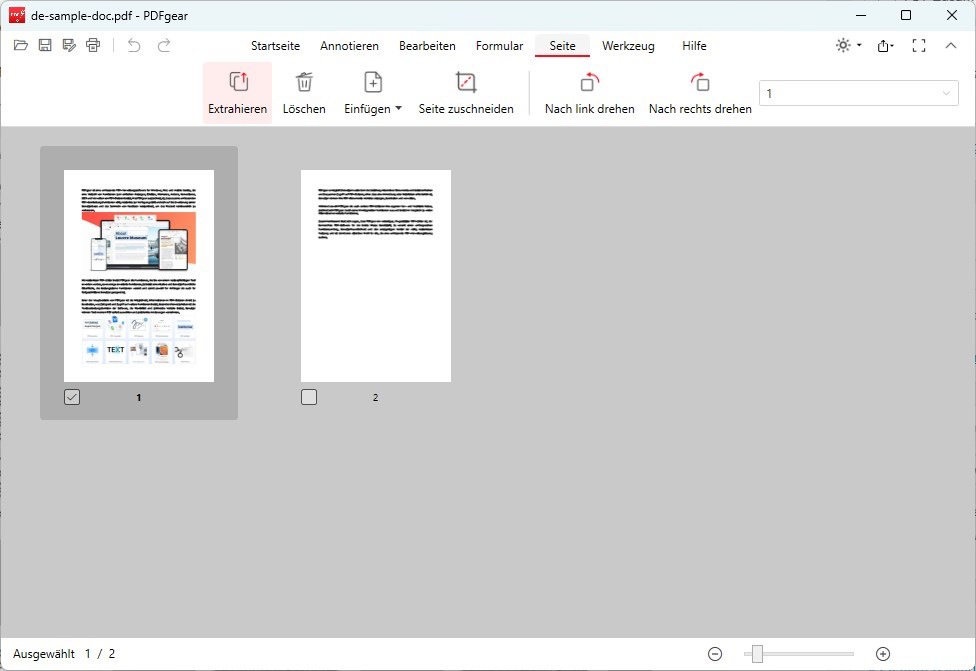This screenshot has height=671, width=976.
Task: Check the page 2 selection checkbox
Action: [309, 396]
